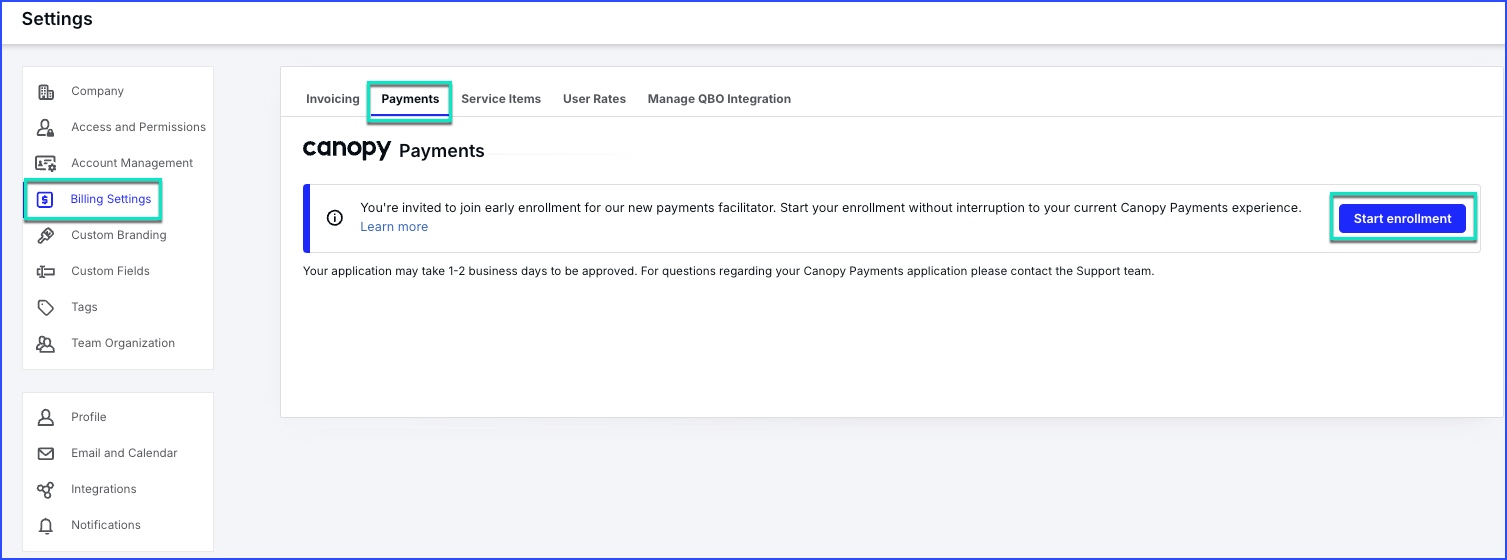The width and height of the screenshot is (1507, 560).
Task: Click the Email and Calendar envelope icon
Action: (45, 454)
